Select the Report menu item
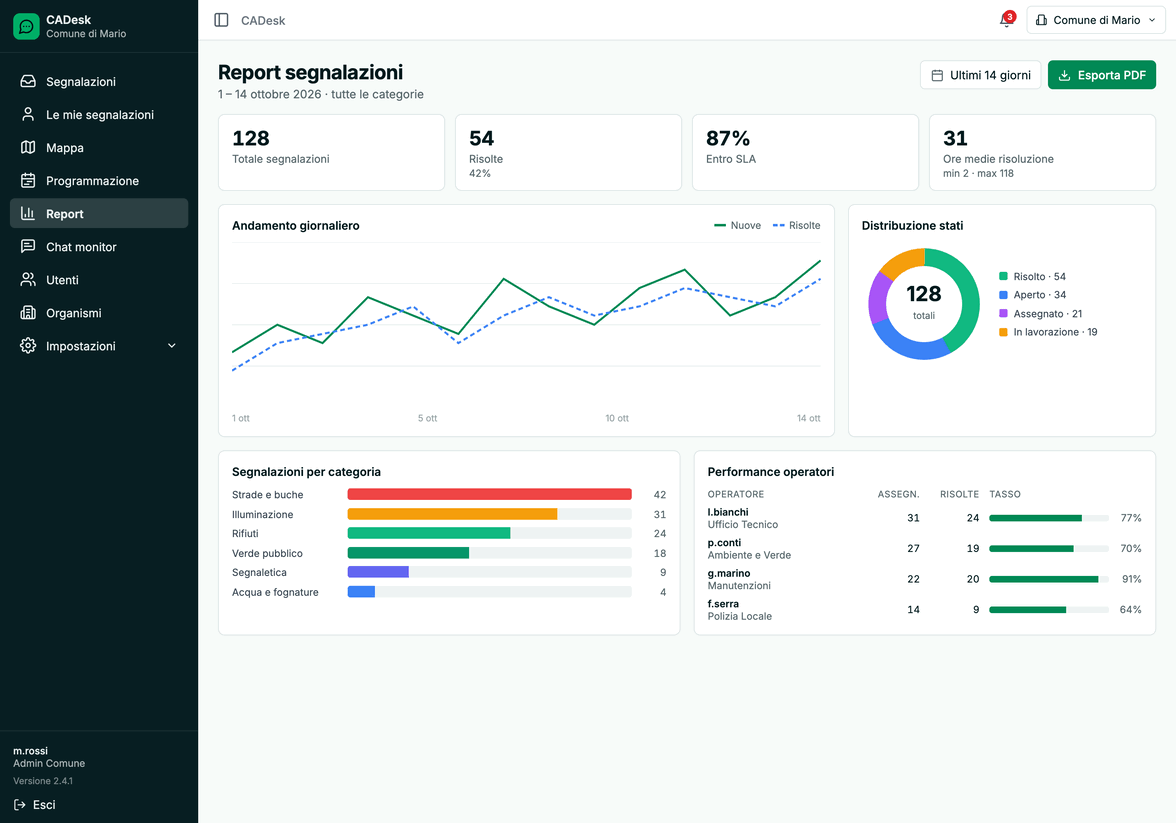This screenshot has width=1176, height=823. (99, 213)
